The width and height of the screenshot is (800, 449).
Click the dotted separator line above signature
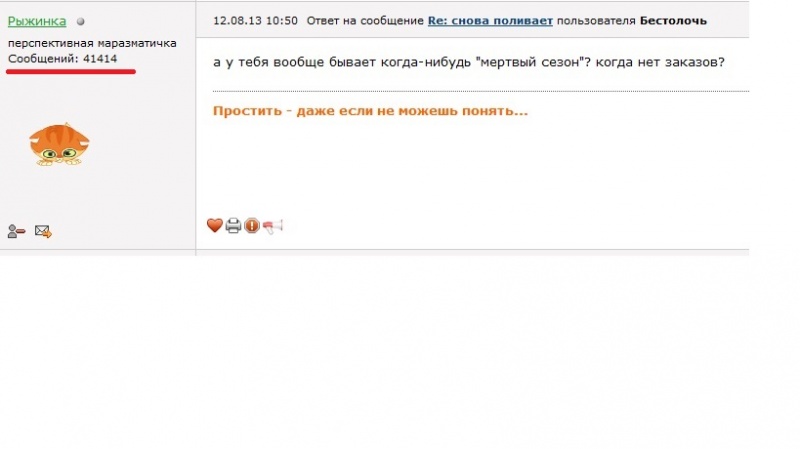coord(481,91)
